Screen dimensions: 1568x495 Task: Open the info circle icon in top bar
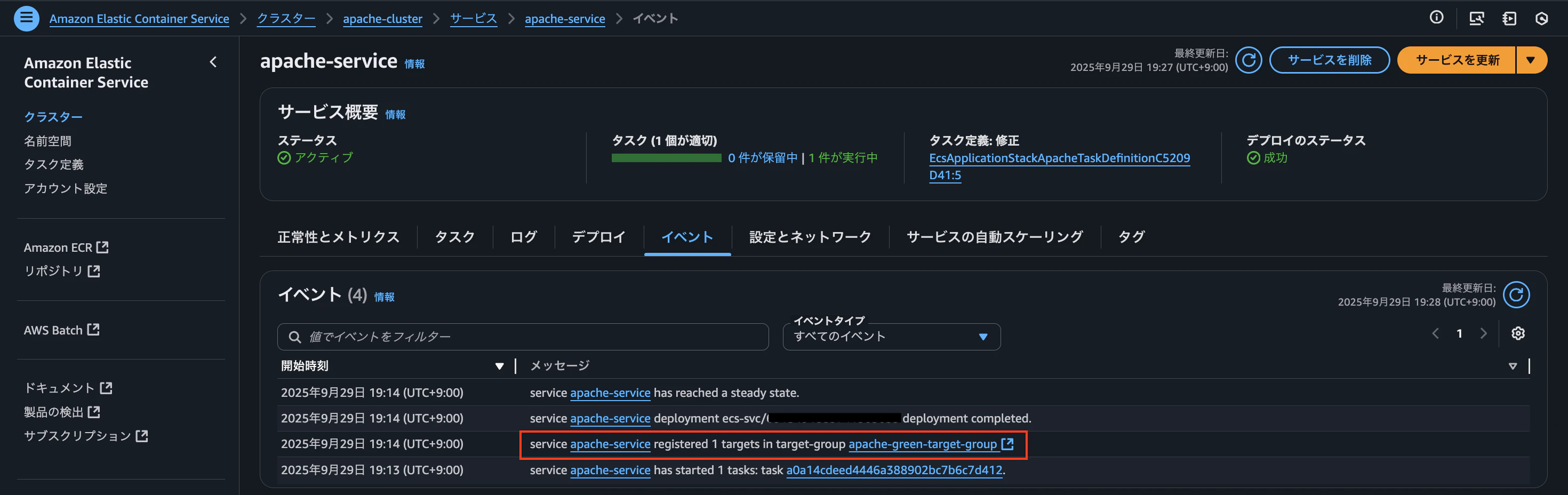[1436, 18]
